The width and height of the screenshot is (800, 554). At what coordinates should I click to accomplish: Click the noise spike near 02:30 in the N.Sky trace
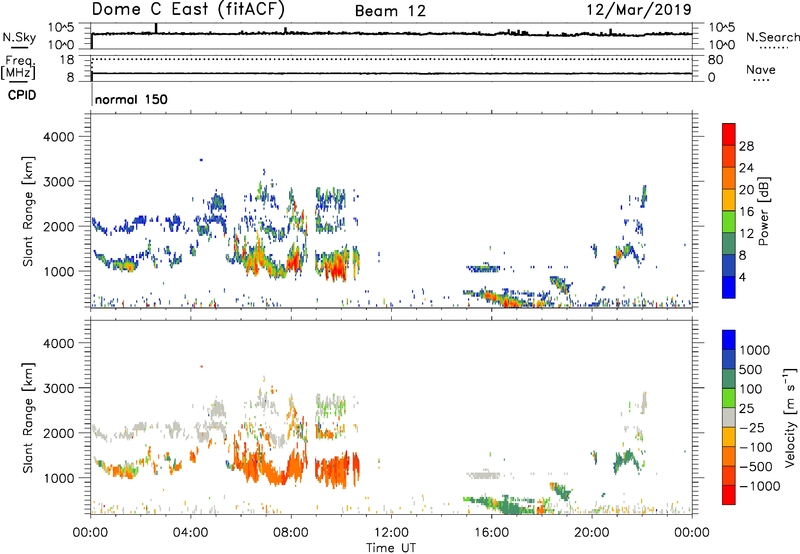click(156, 28)
